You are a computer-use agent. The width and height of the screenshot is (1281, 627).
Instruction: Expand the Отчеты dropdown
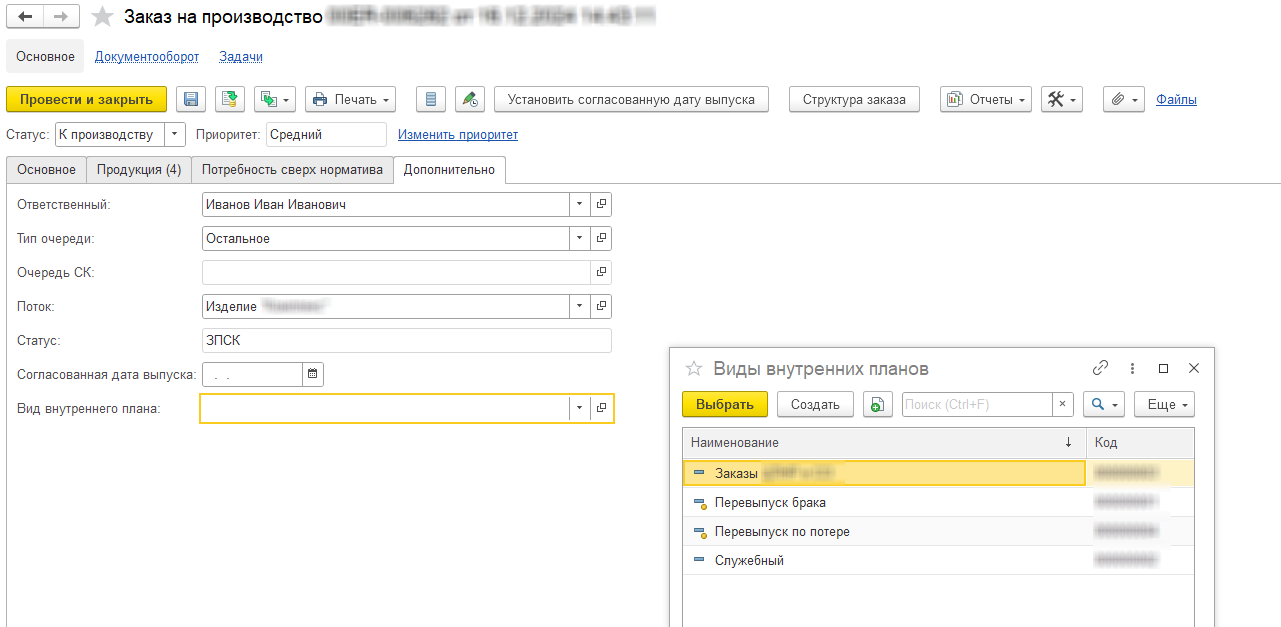pyautogui.click(x=985, y=99)
